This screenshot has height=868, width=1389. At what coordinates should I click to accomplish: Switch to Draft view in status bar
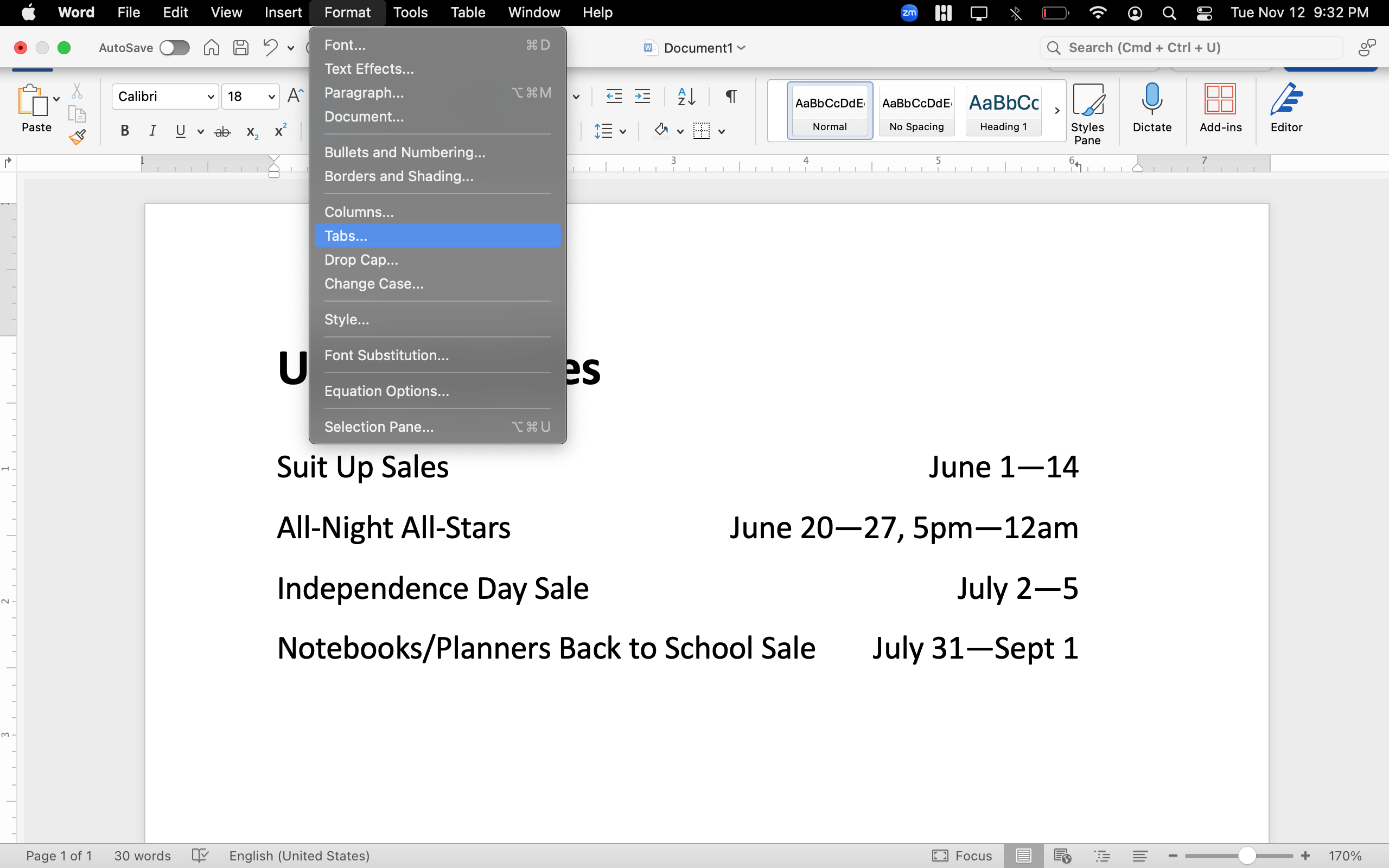click(1140, 856)
